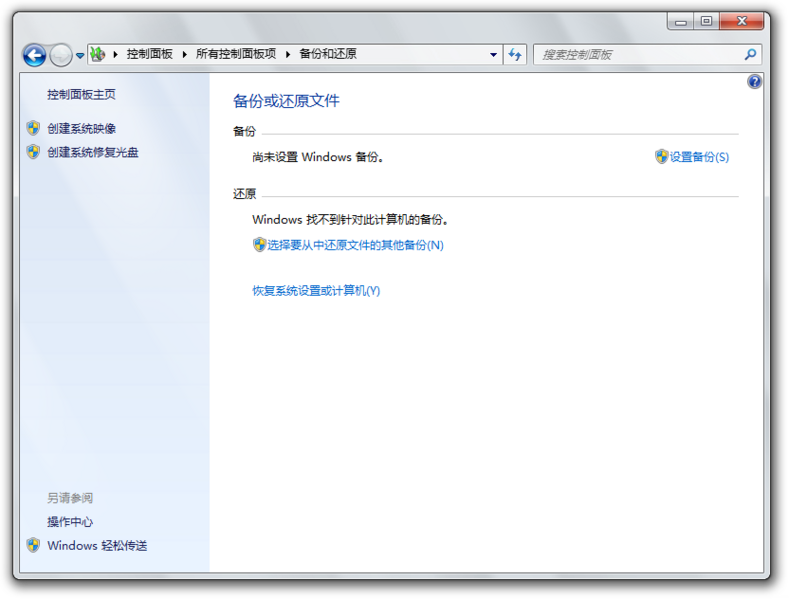Screen dimensions: 789x599
Task: Click shield icon beside 设置备份(S)
Action: point(661,157)
